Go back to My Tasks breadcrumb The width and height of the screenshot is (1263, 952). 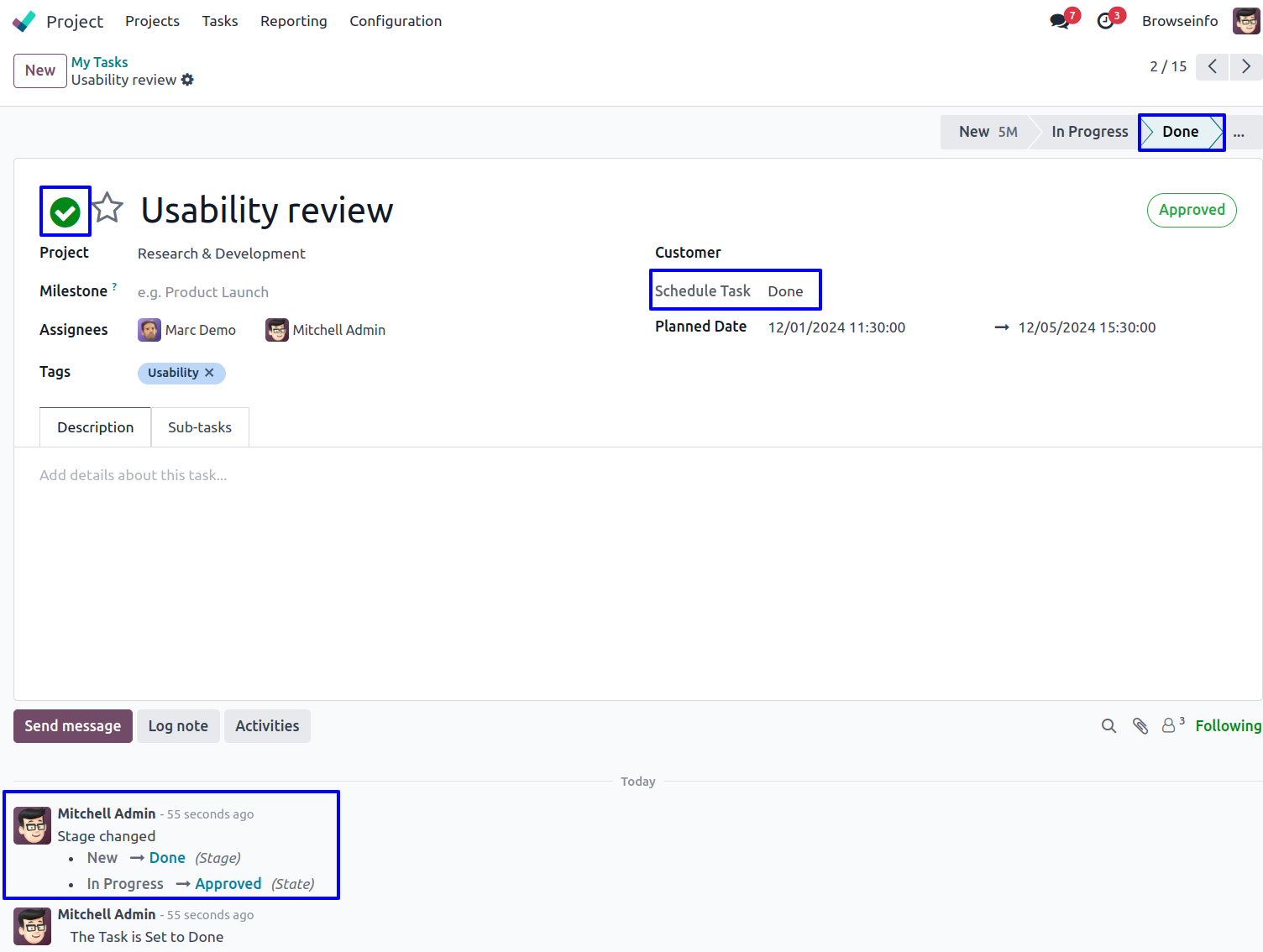[x=99, y=62]
